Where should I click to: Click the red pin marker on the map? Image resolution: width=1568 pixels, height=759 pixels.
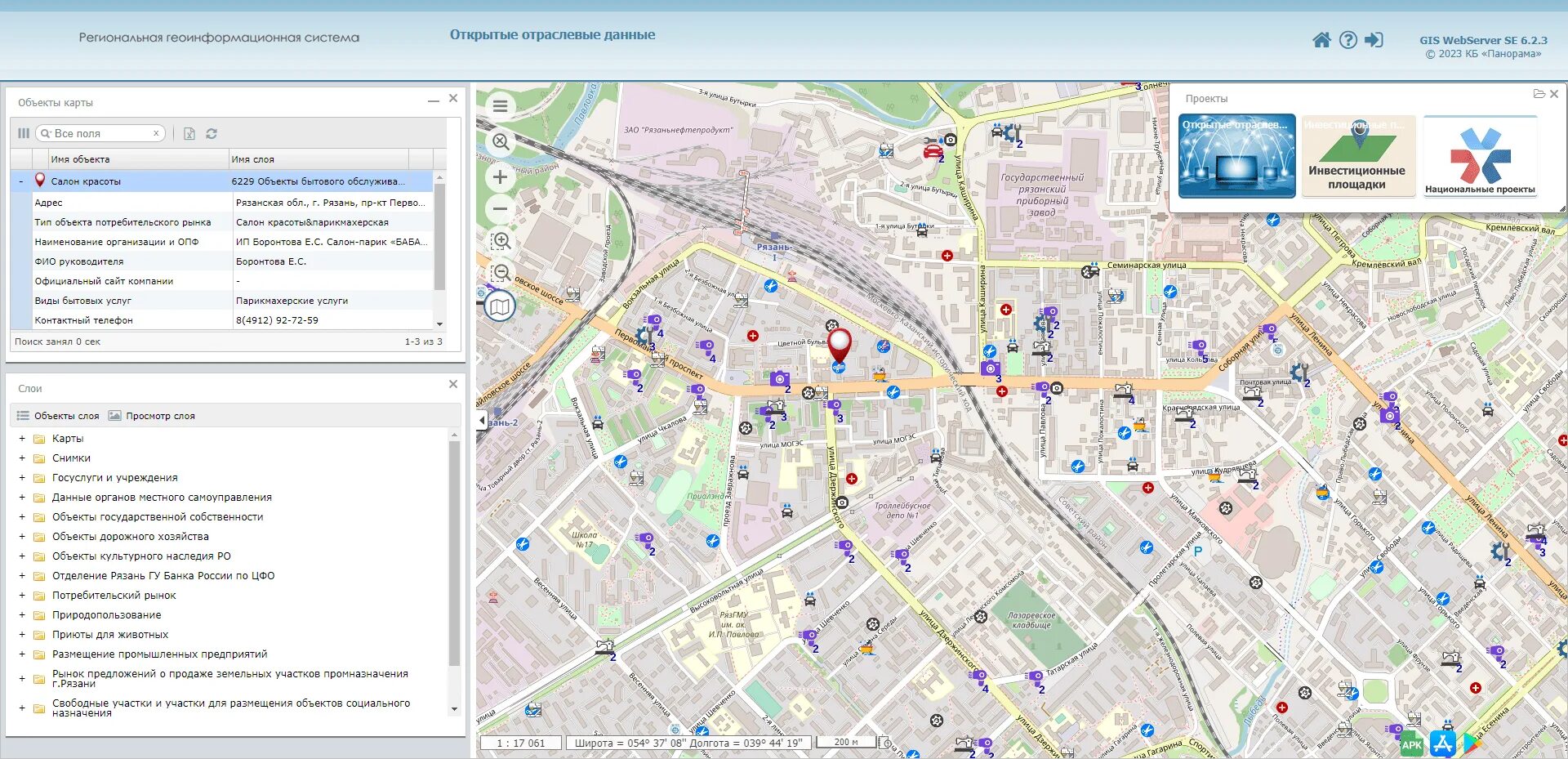[x=839, y=344]
